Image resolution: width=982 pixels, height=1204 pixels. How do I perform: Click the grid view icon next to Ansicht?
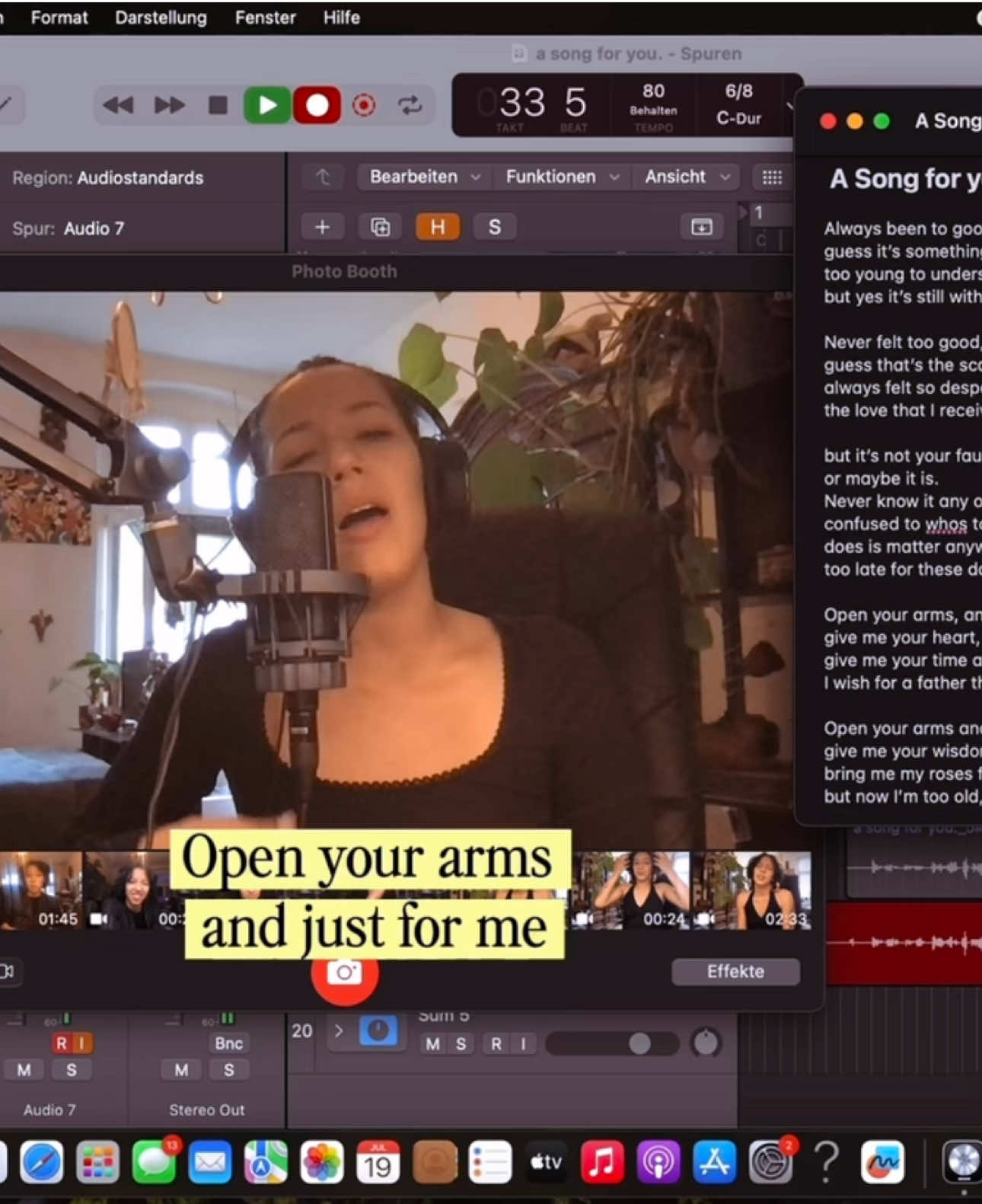(772, 177)
